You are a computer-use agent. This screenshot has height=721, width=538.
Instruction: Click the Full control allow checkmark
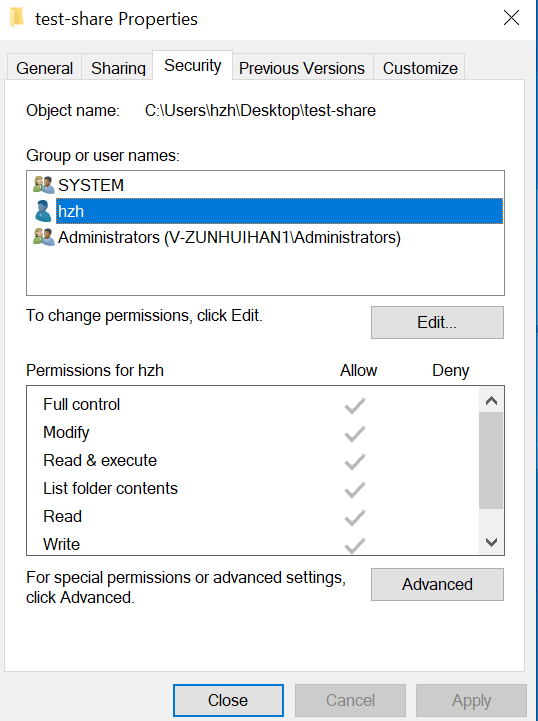tap(355, 406)
